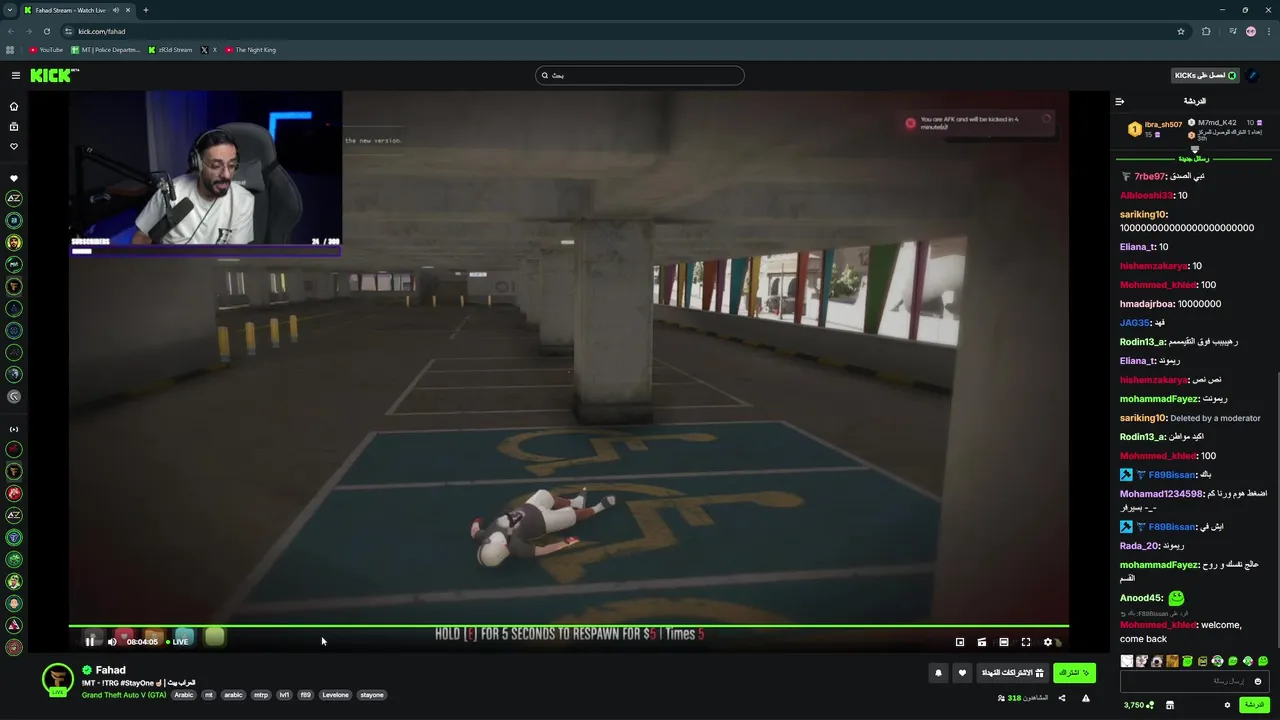Screen dimensions: 1280x720
Task: Switch to theater mode
Action: (x=1004, y=642)
